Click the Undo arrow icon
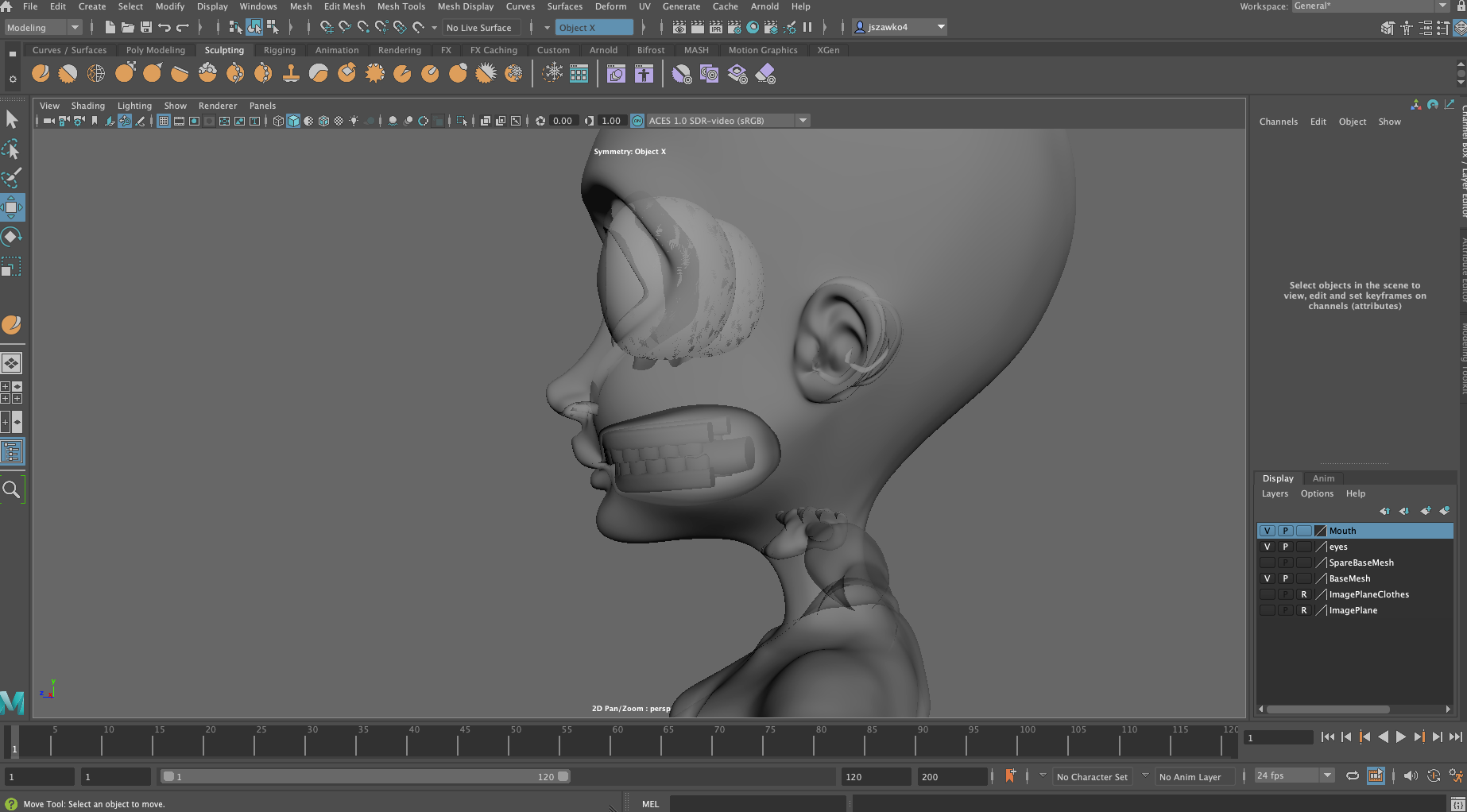The width and height of the screenshot is (1467, 812). click(x=165, y=28)
